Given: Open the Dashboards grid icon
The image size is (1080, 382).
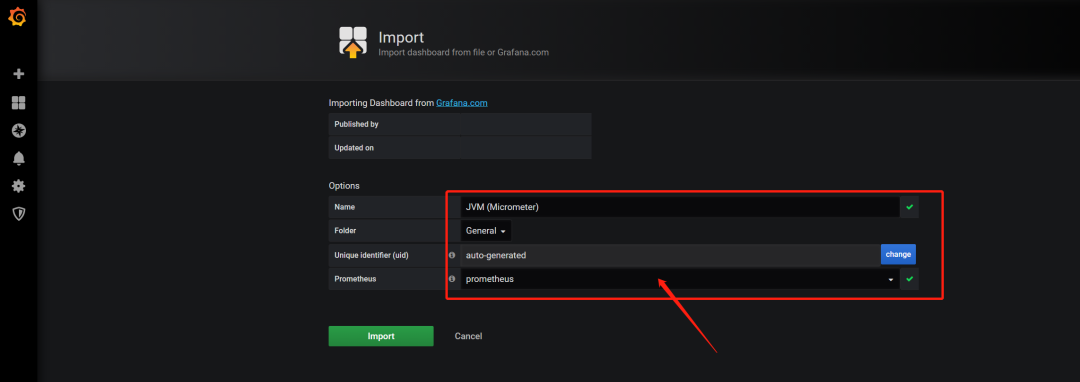Looking at the screenshot, I should pos(19,103).
